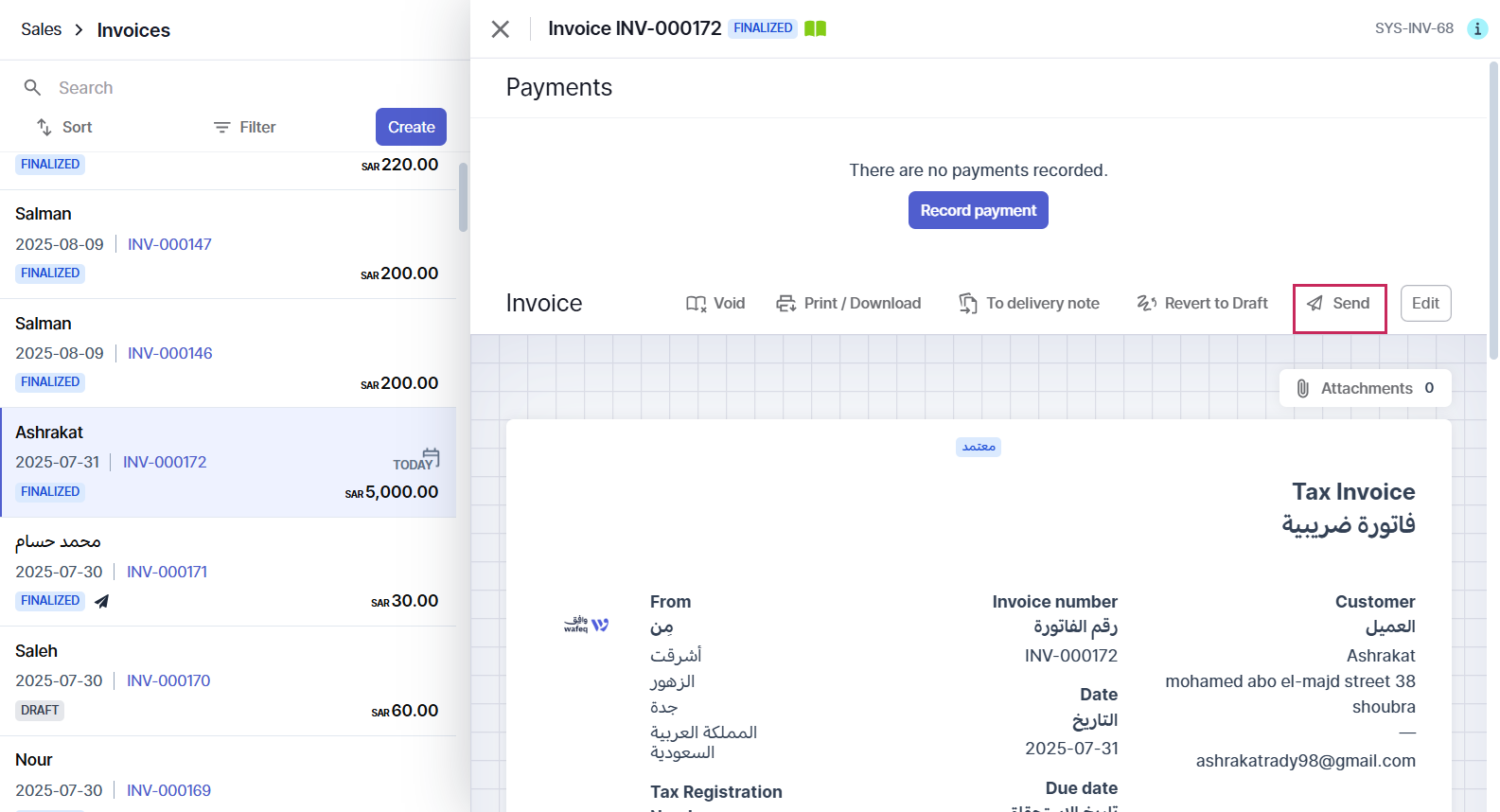This screenshot has width=1500, height=812.
Task: Open the Filter options
Action: pos(244,127)
